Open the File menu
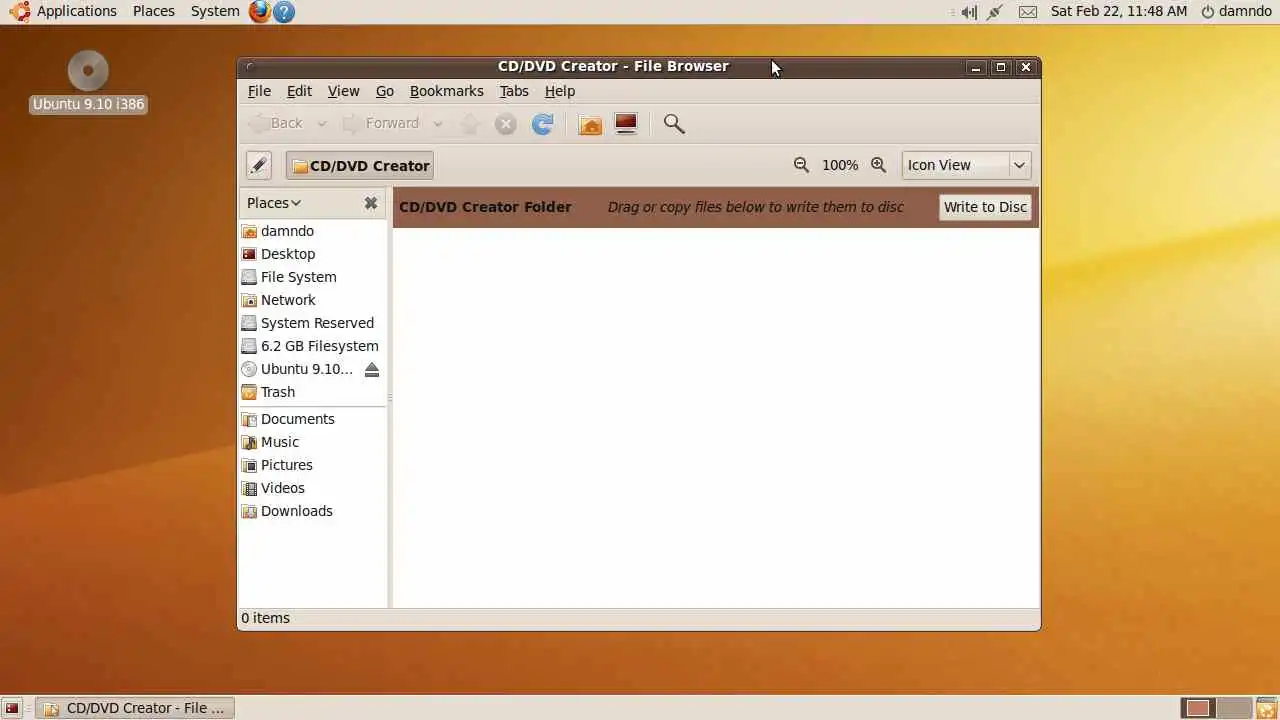The height and width of the screenshot is (720, 1280). (259, 91)
